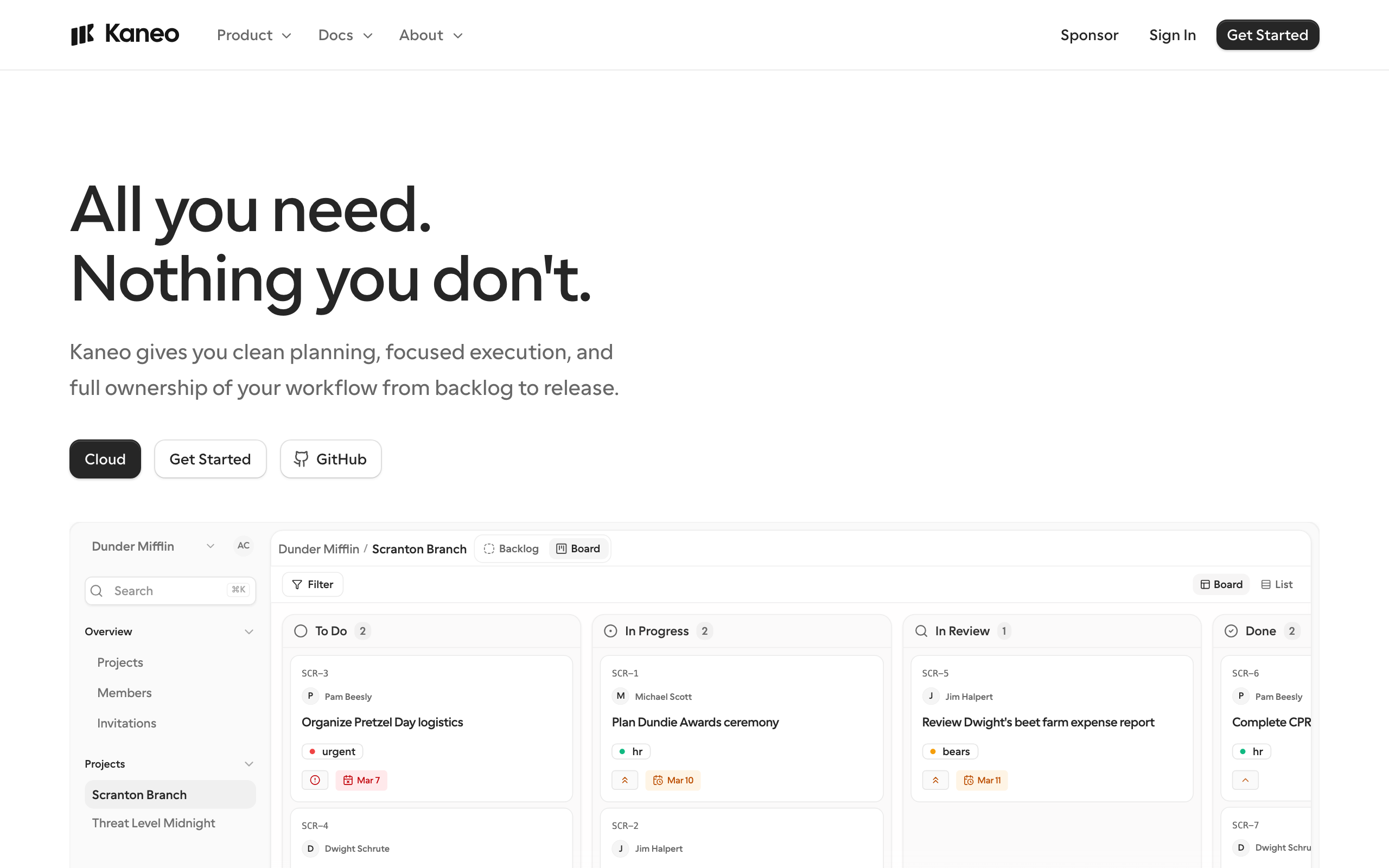This screenshot has height=868, width=1389.
Task: Switch to List view toggle
Action: (1277, 584)
